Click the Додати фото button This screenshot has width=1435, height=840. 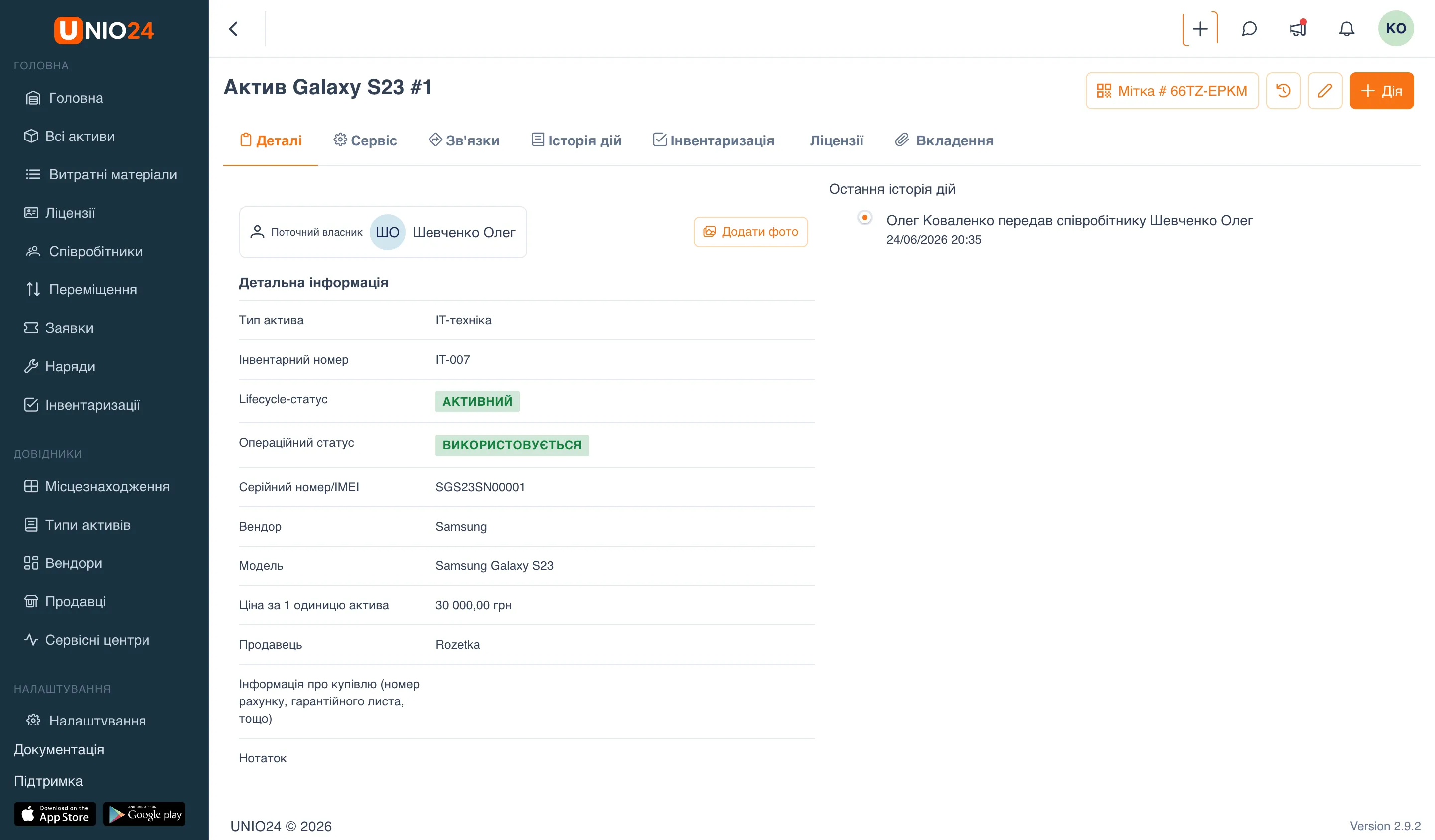pos(750,232)
